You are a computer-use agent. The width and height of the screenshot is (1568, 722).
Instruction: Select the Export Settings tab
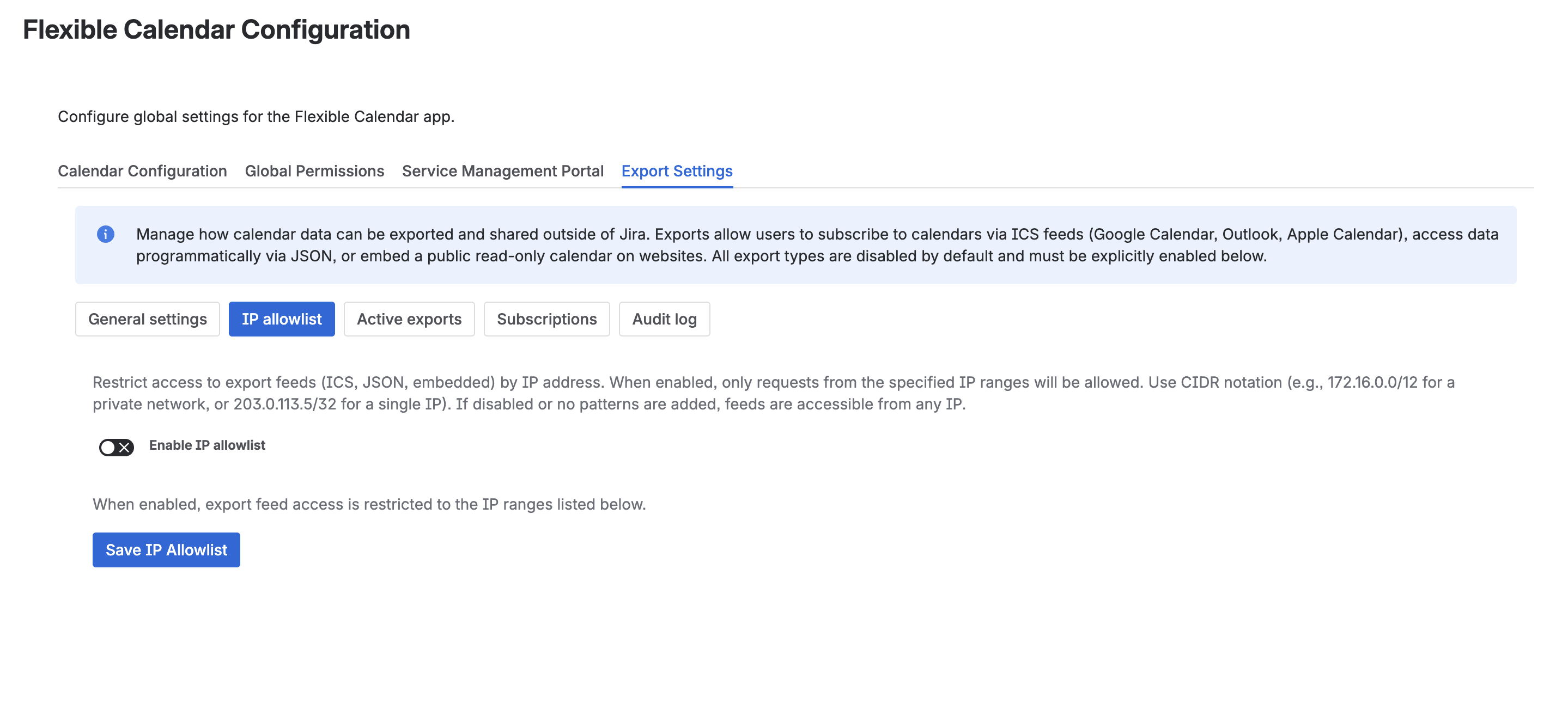click(676, 172)
